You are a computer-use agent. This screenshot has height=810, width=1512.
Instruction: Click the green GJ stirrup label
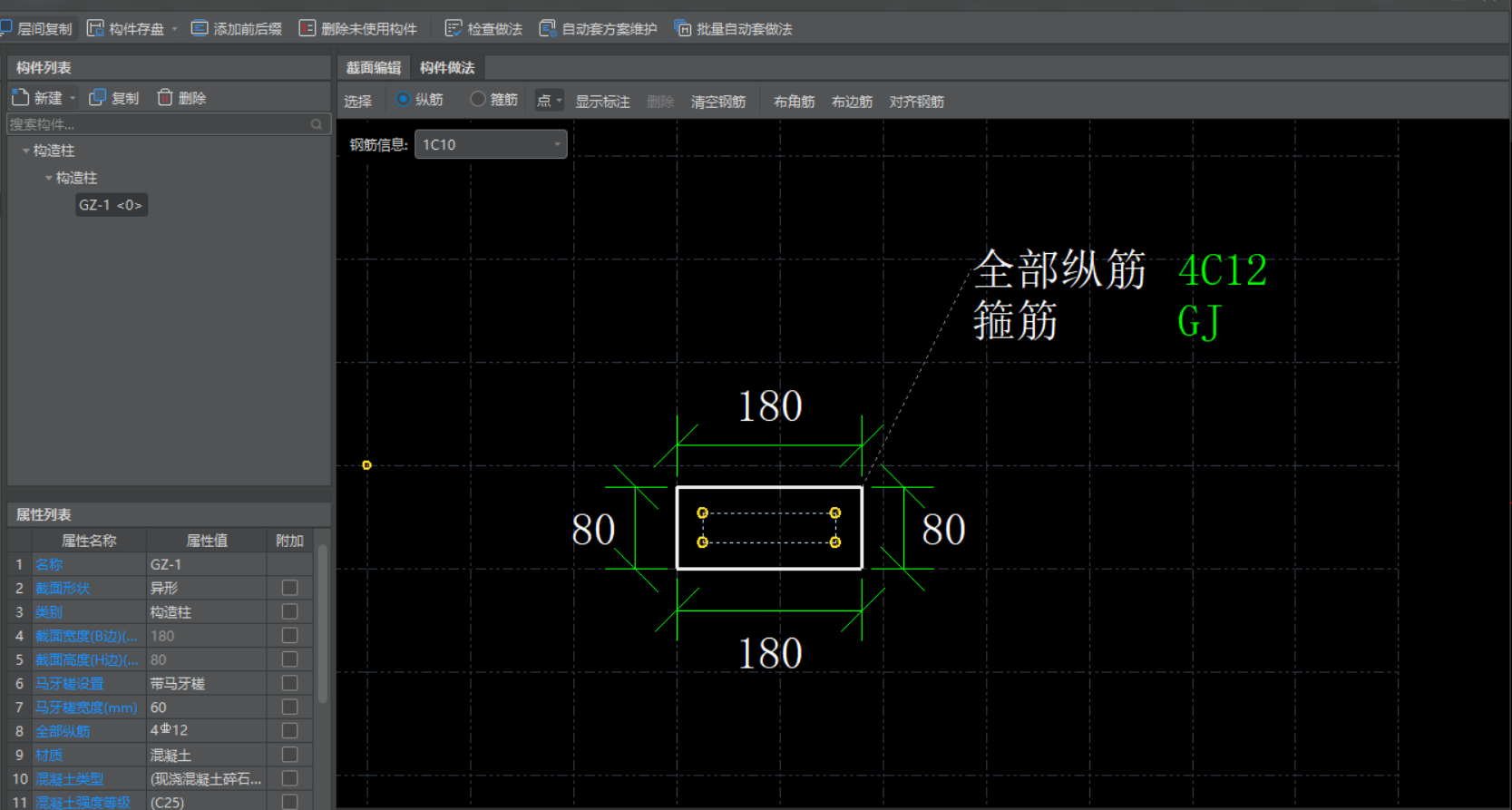[x=1200, y=321]
